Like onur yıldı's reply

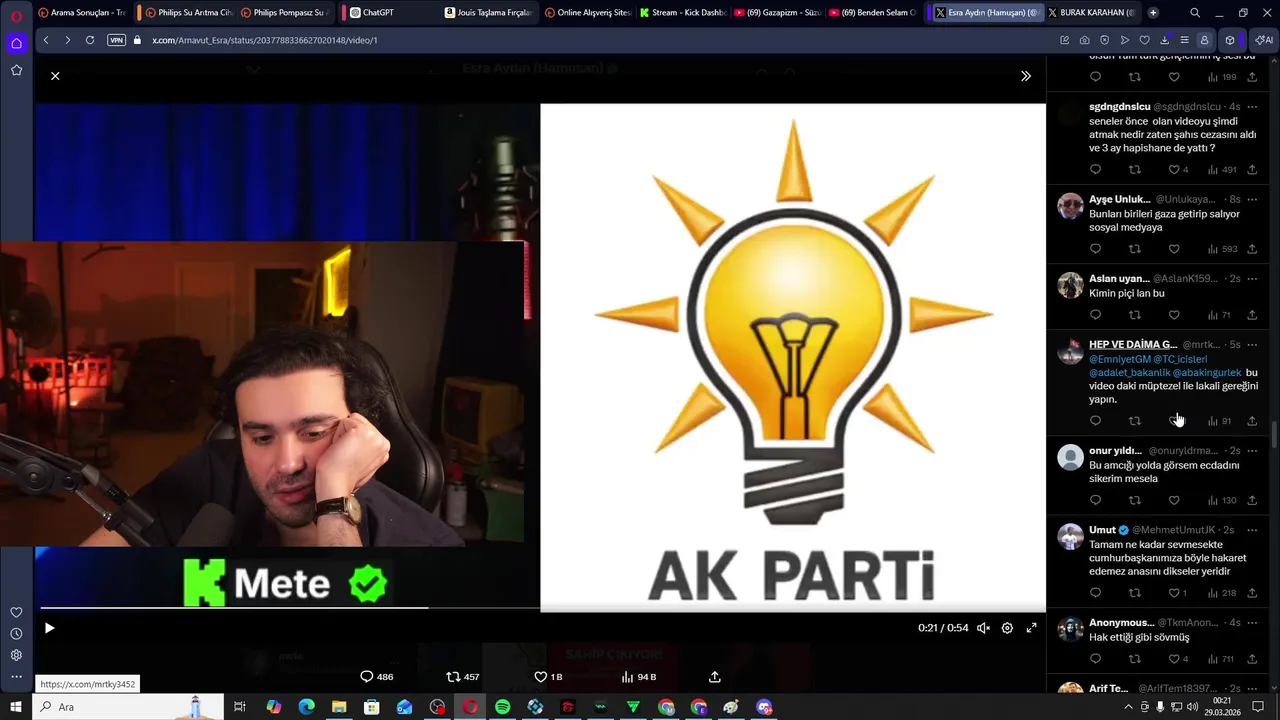point(1174,500)
